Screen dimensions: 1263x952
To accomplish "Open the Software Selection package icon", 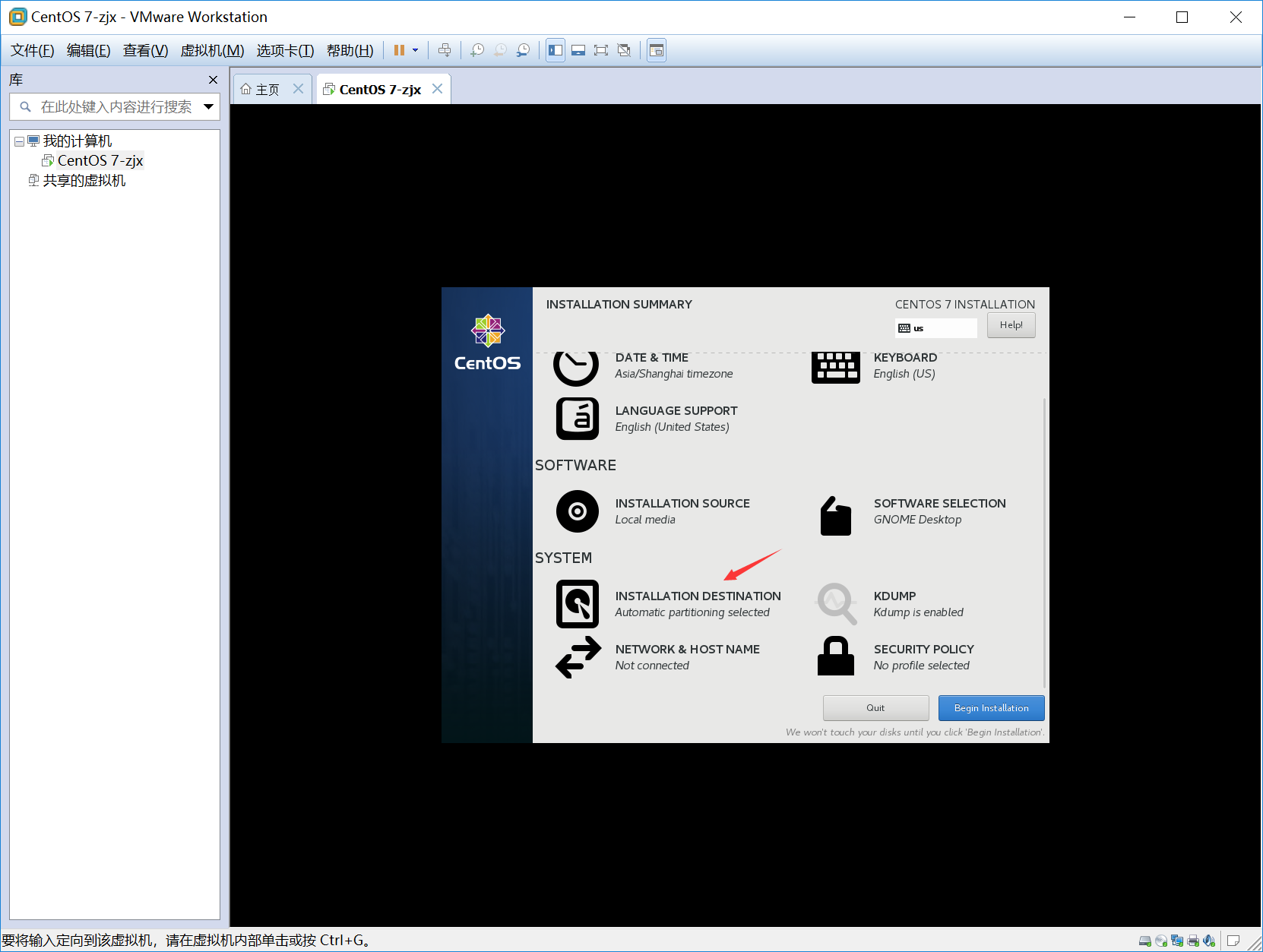I will point(836,516).
